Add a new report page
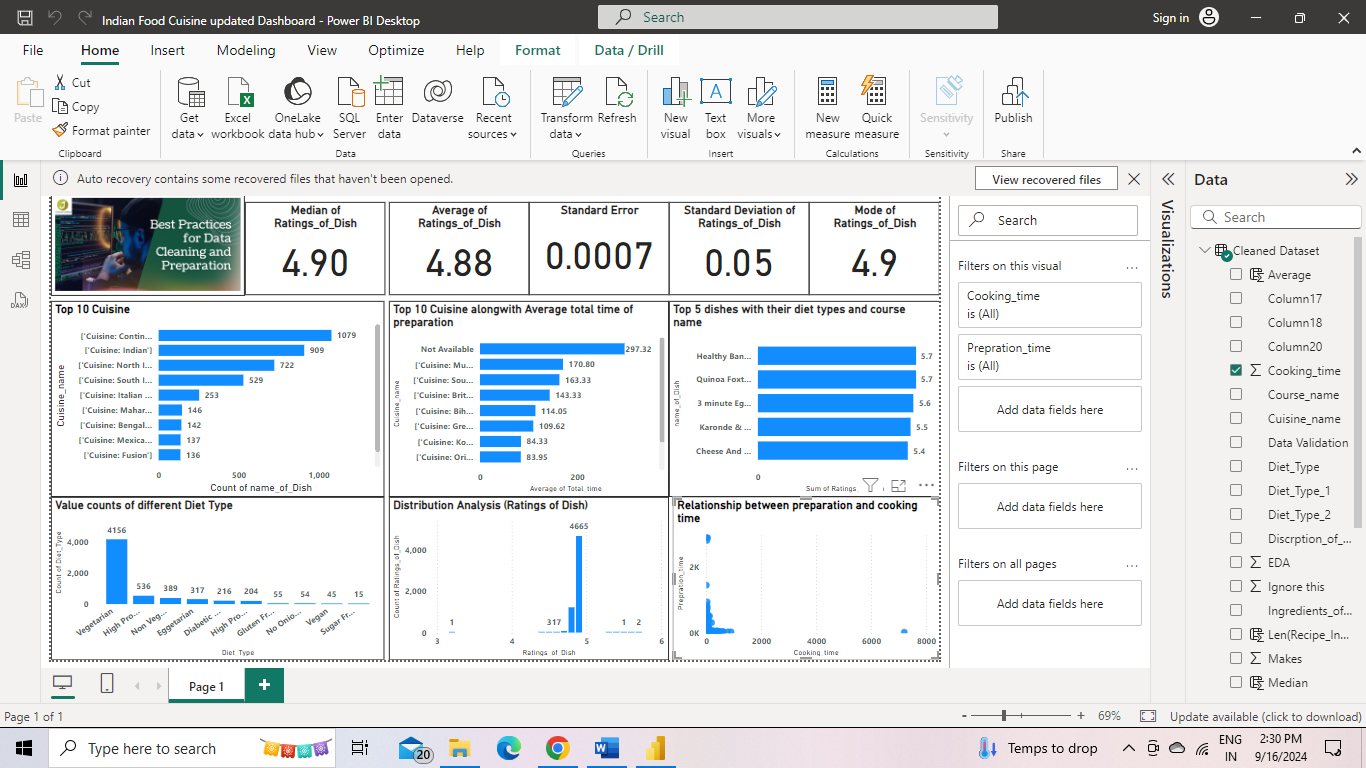The image size is (1366, 768). tap(264, 685)
